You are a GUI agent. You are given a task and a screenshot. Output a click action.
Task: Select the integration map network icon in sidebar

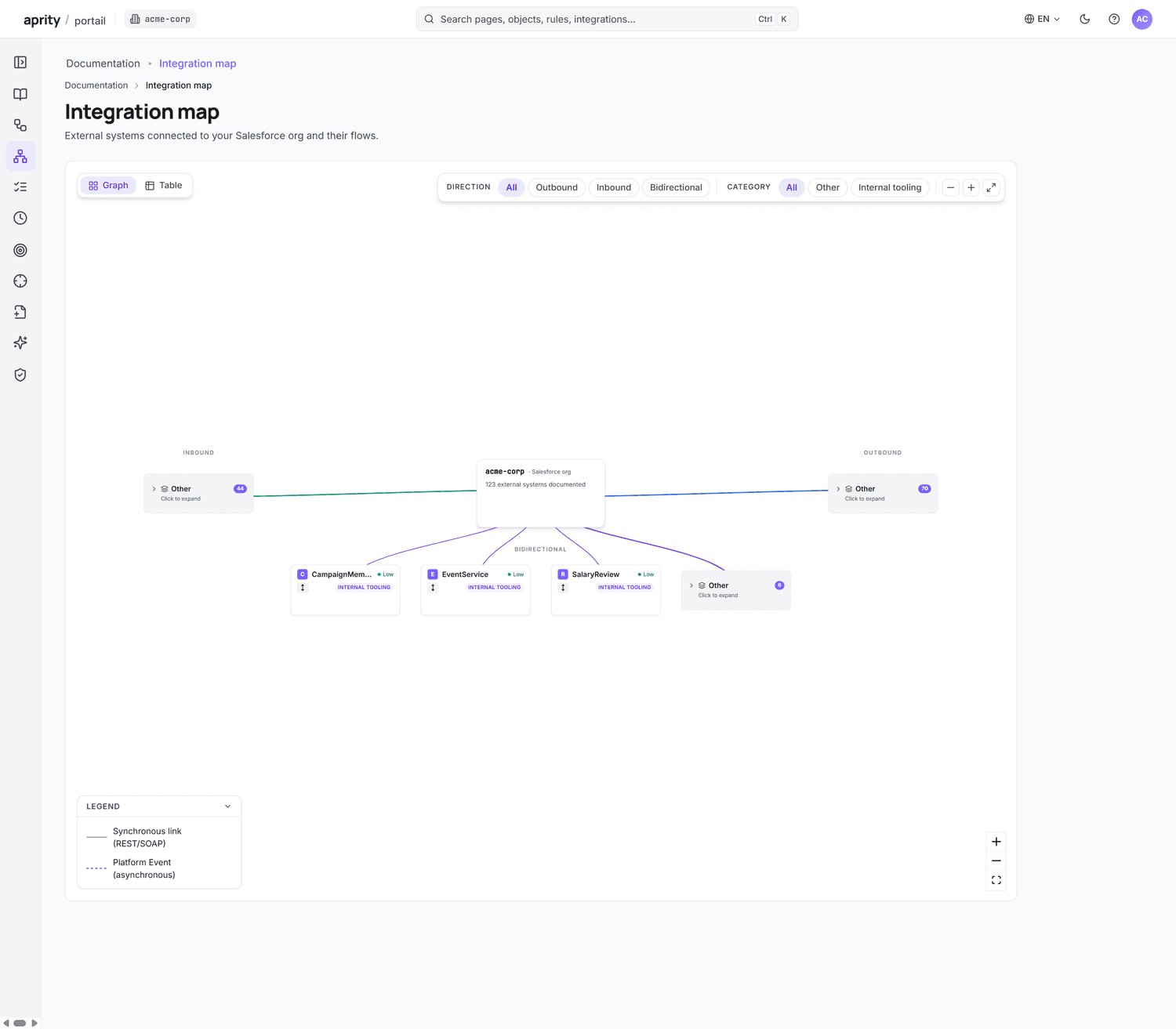(x=20, y=156)
